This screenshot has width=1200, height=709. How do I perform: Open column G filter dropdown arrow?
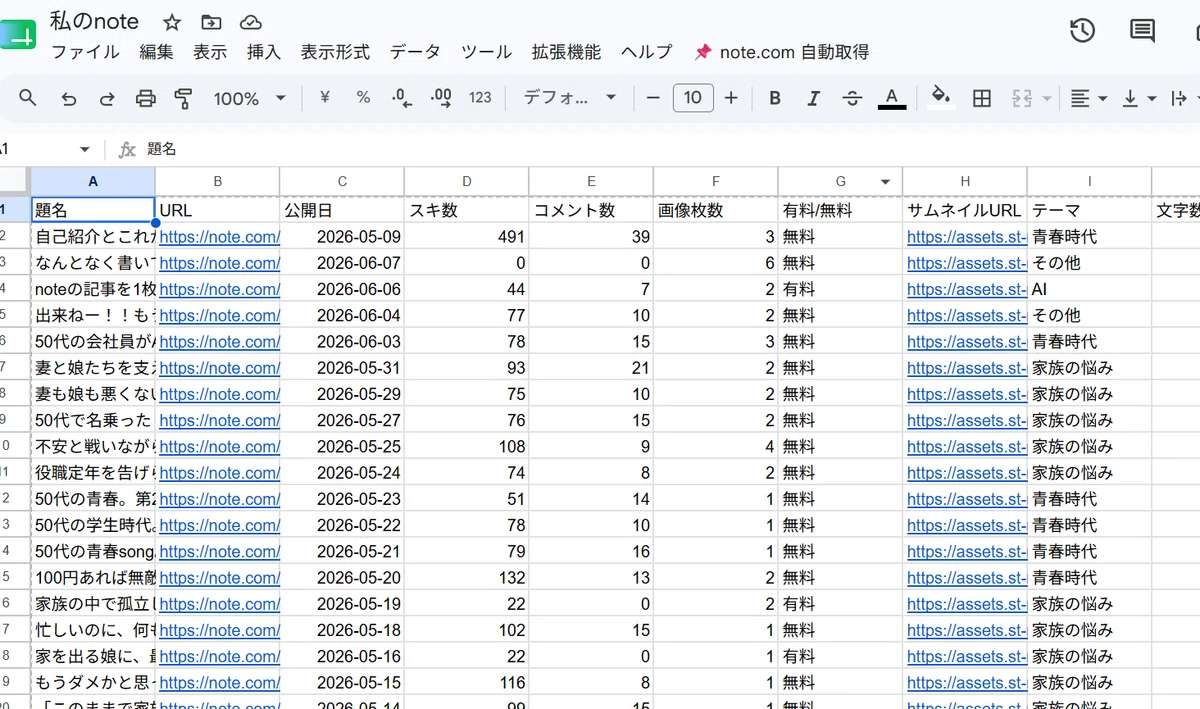pos(885,181)
